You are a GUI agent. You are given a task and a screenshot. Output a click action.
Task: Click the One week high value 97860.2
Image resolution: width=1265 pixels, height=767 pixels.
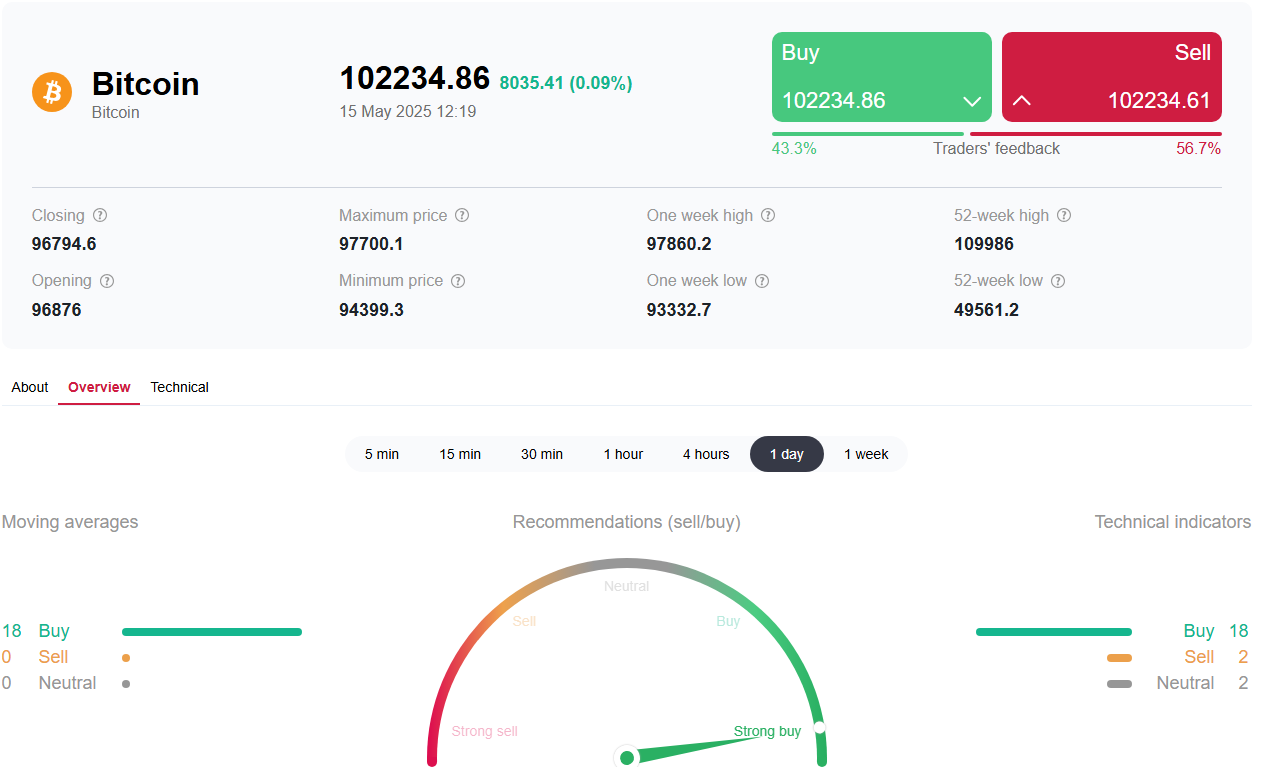[x=679, y=244]
